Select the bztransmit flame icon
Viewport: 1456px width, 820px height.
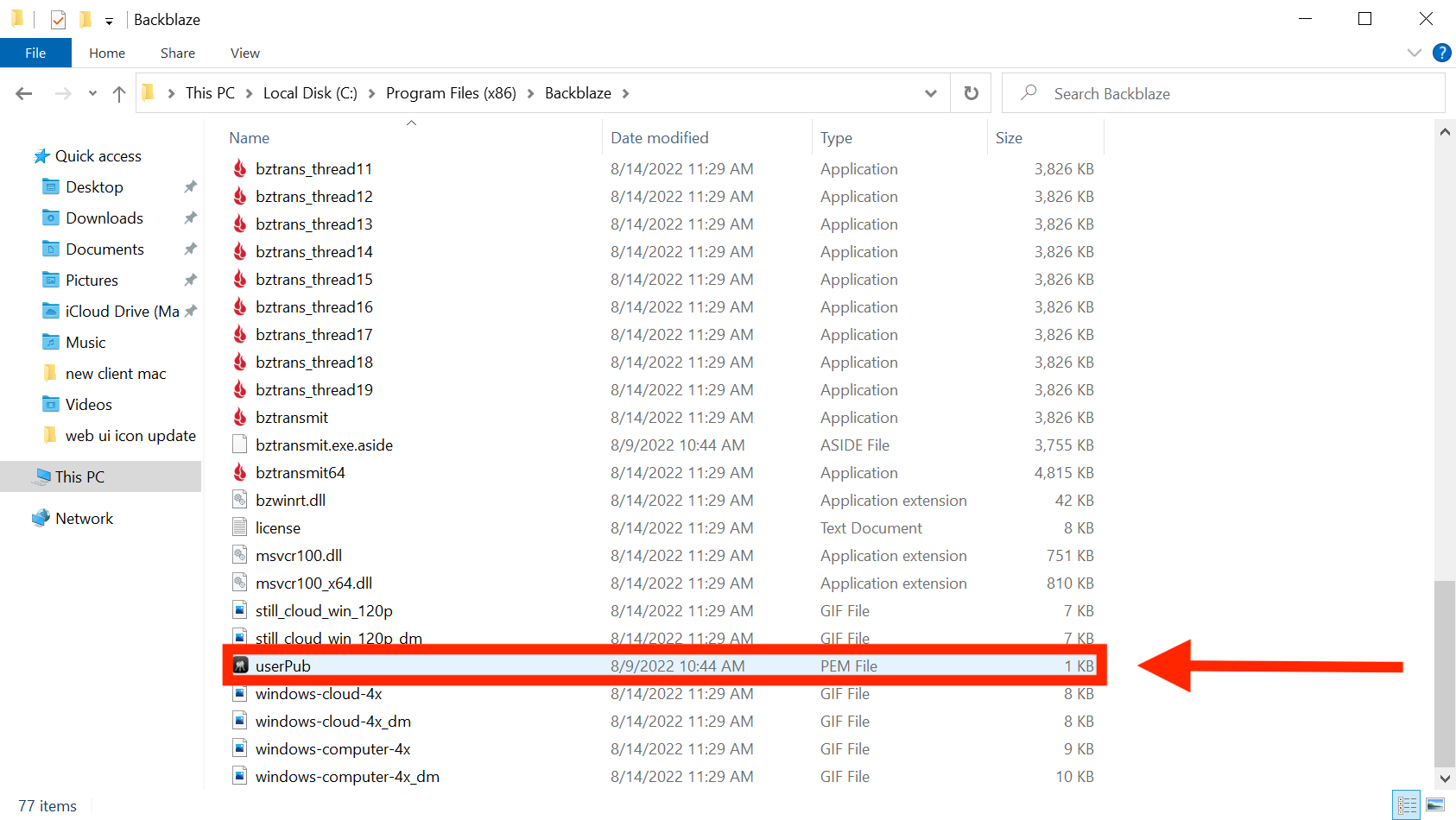pos(240,418)
